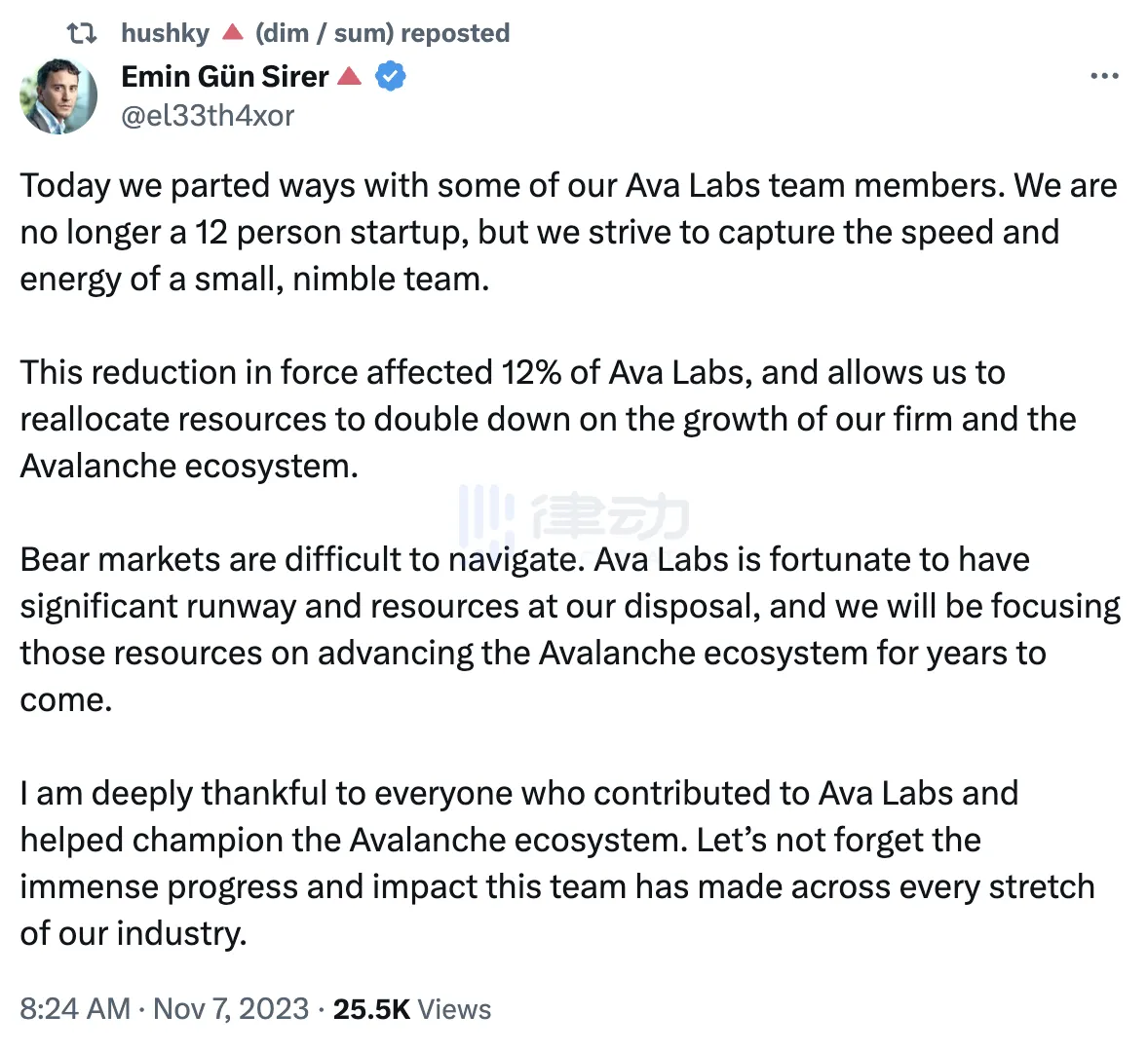Open the three-dot more options menu

coord(1104,76)
